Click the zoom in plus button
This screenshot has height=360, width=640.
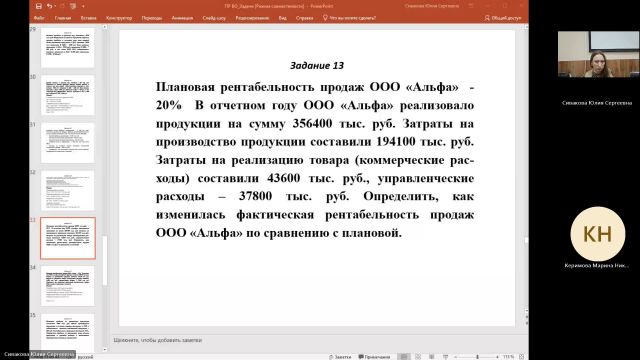click(497, 357)
